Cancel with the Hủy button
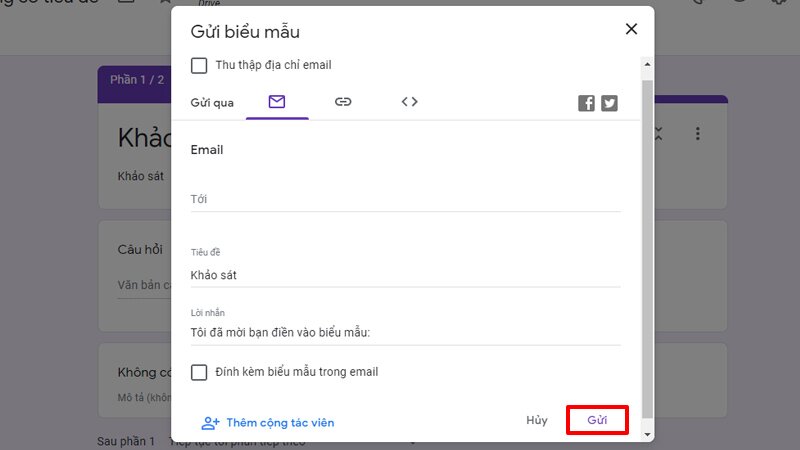Screen dimensions: 800x450 click(x=537, y=420)
